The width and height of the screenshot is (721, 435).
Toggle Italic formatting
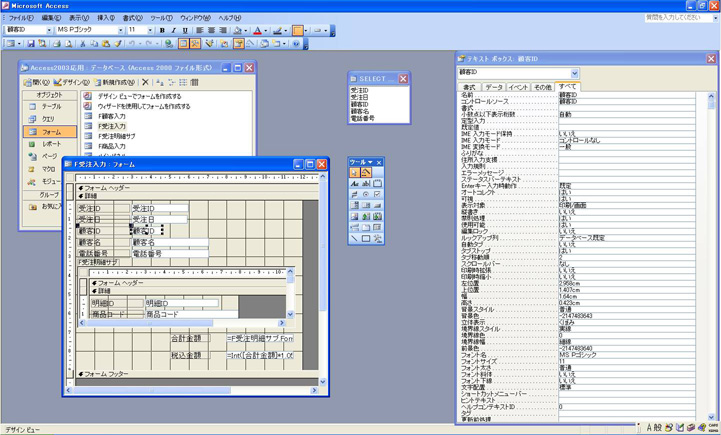(x=173, y=30)
